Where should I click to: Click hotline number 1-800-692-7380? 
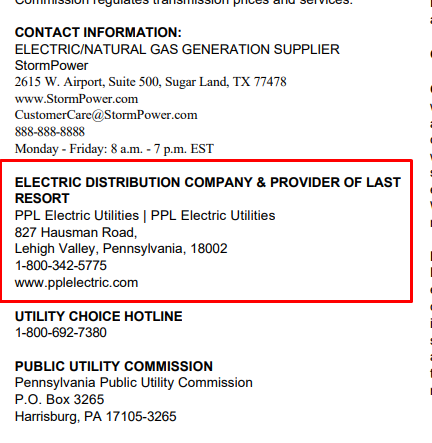coord(61,333)
